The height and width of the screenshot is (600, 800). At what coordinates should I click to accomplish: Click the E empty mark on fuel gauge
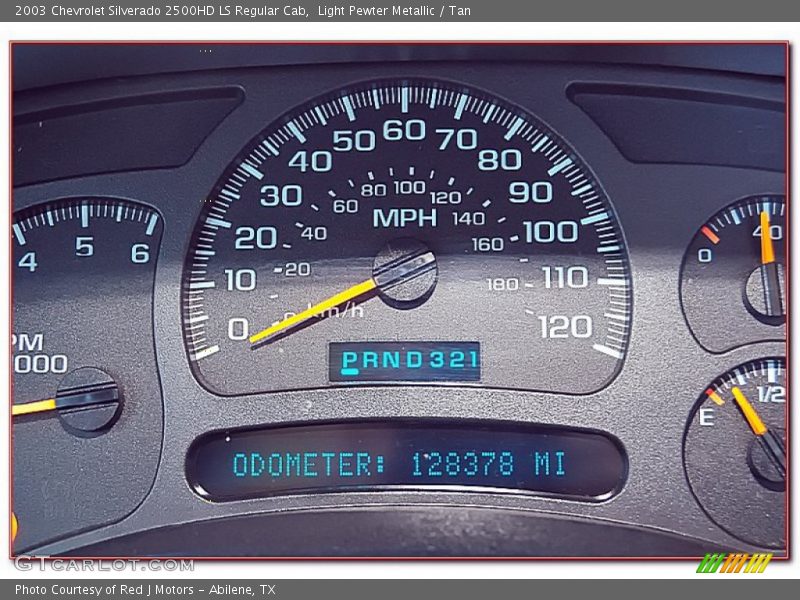pyautogui.click(x=706, y=417)
